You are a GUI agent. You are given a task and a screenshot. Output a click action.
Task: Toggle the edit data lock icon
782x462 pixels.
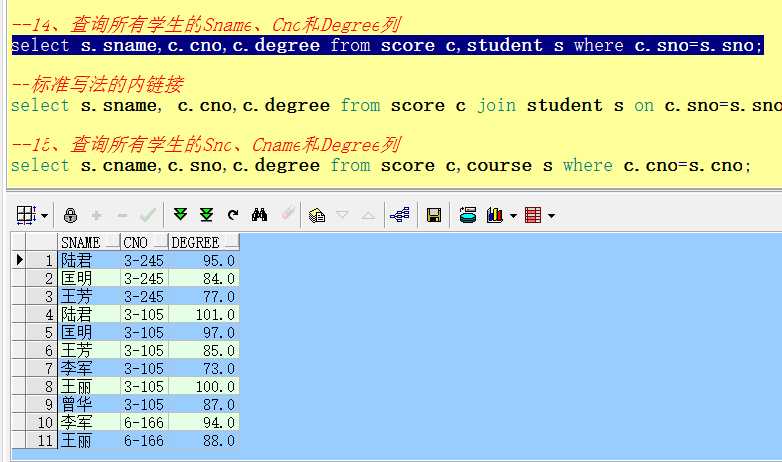(x=70, y=216)
